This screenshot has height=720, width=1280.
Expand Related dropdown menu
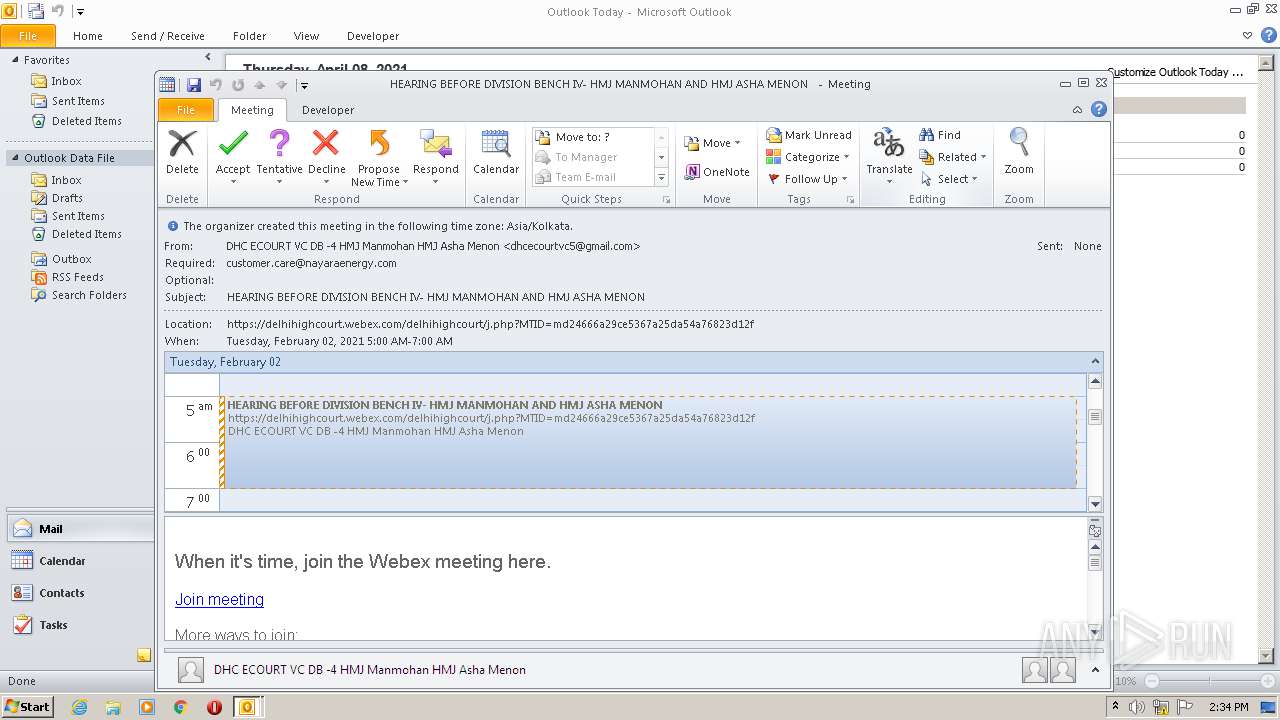952,157
